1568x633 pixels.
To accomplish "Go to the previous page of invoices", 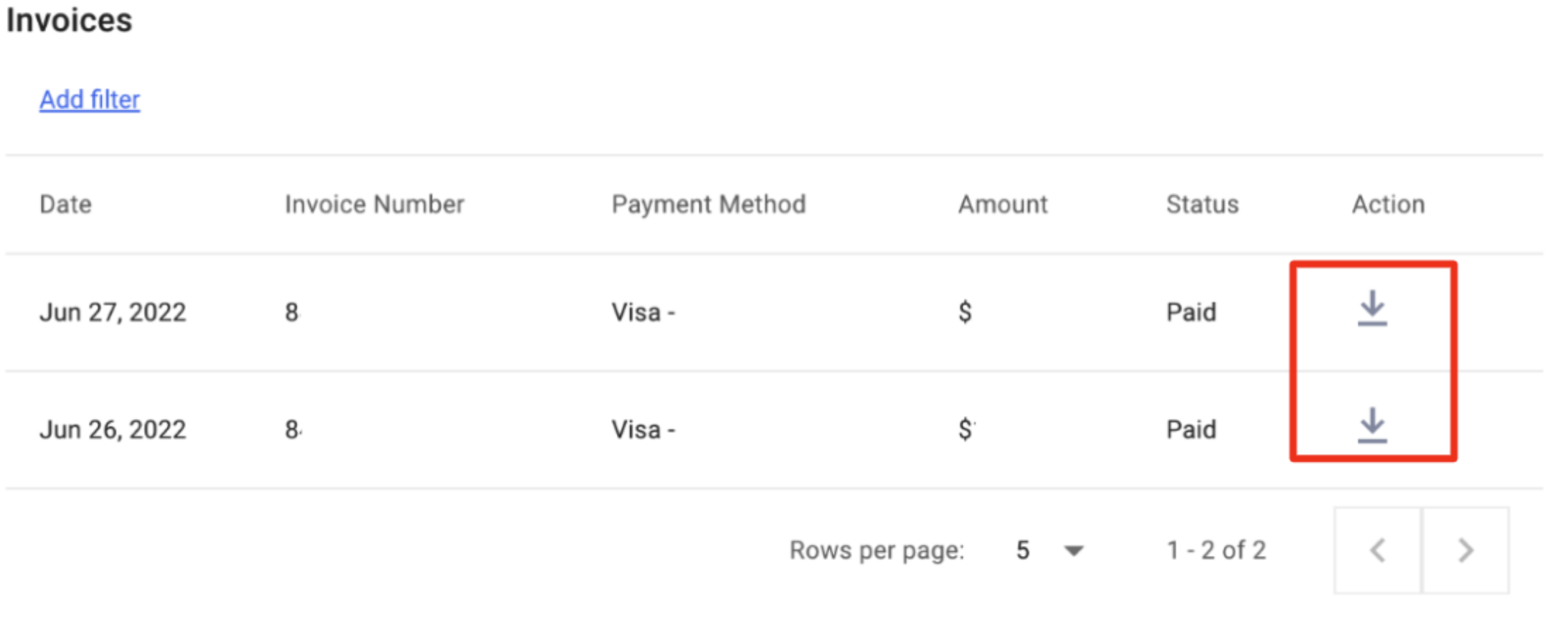I will click(1377, 550).
